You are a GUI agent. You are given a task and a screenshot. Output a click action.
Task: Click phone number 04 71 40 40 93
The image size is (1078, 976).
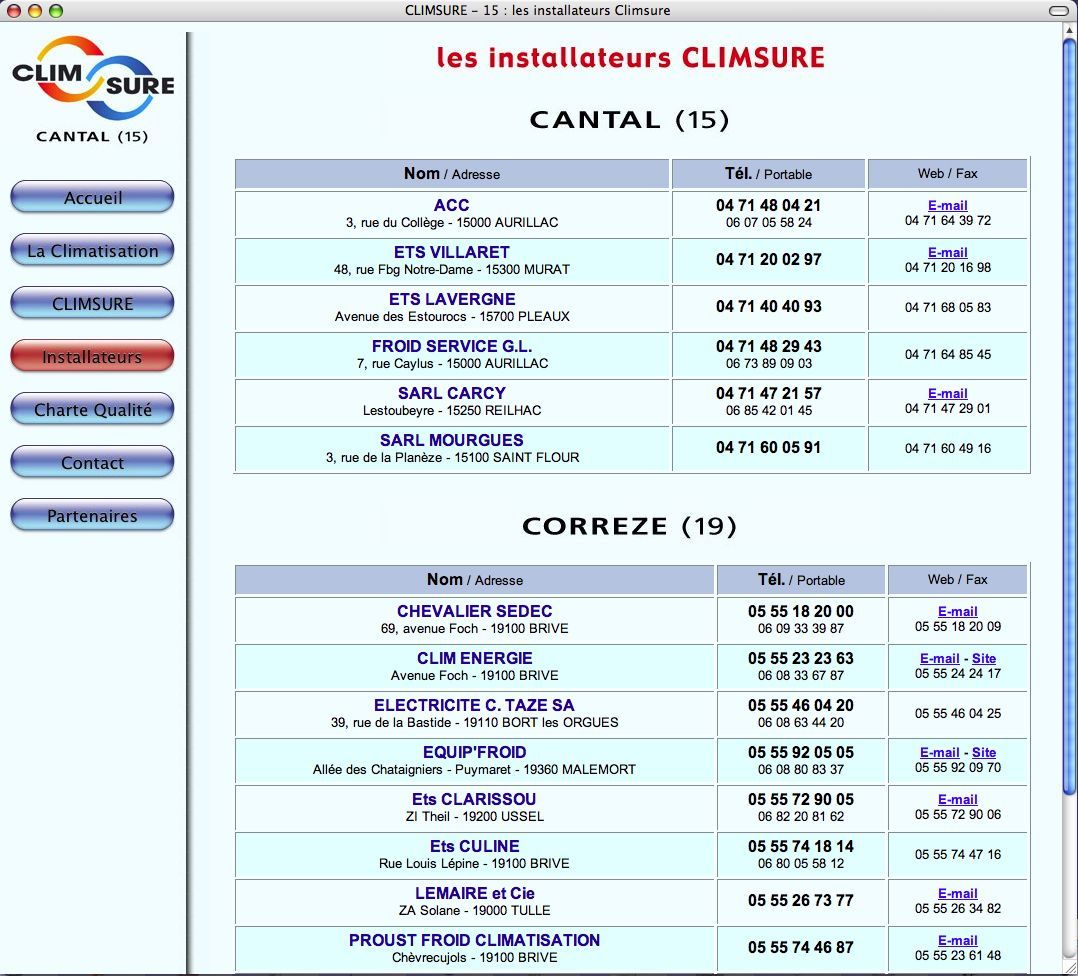pos(768,307)
